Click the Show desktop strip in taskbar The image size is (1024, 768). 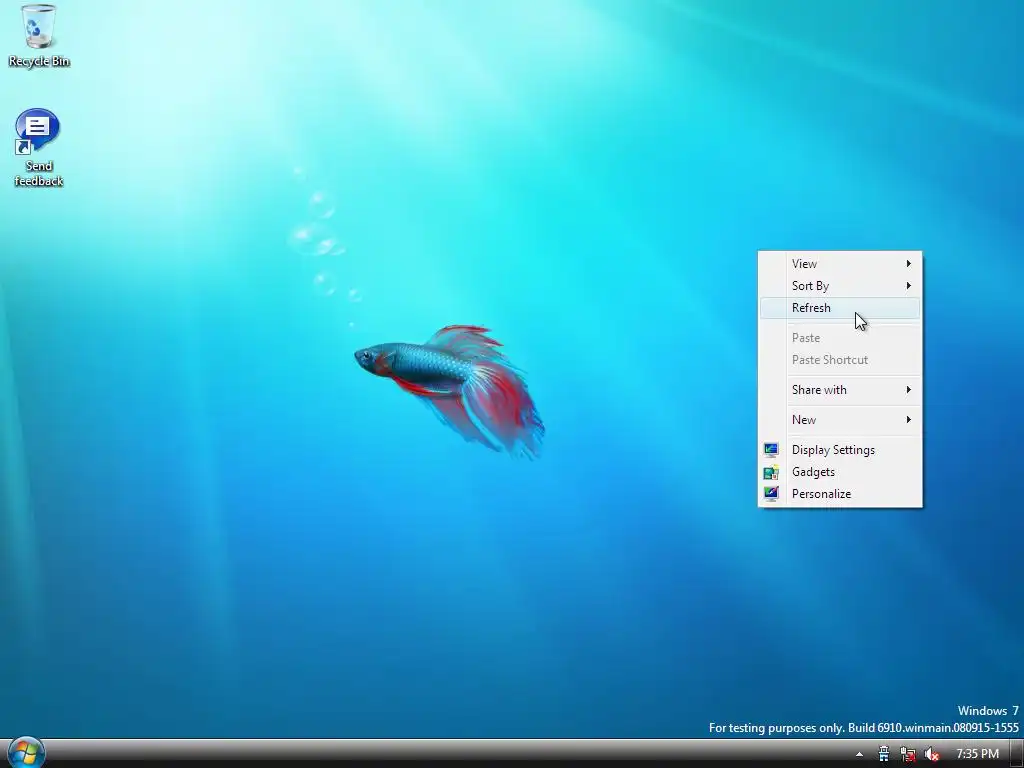tap(1017, 754)
